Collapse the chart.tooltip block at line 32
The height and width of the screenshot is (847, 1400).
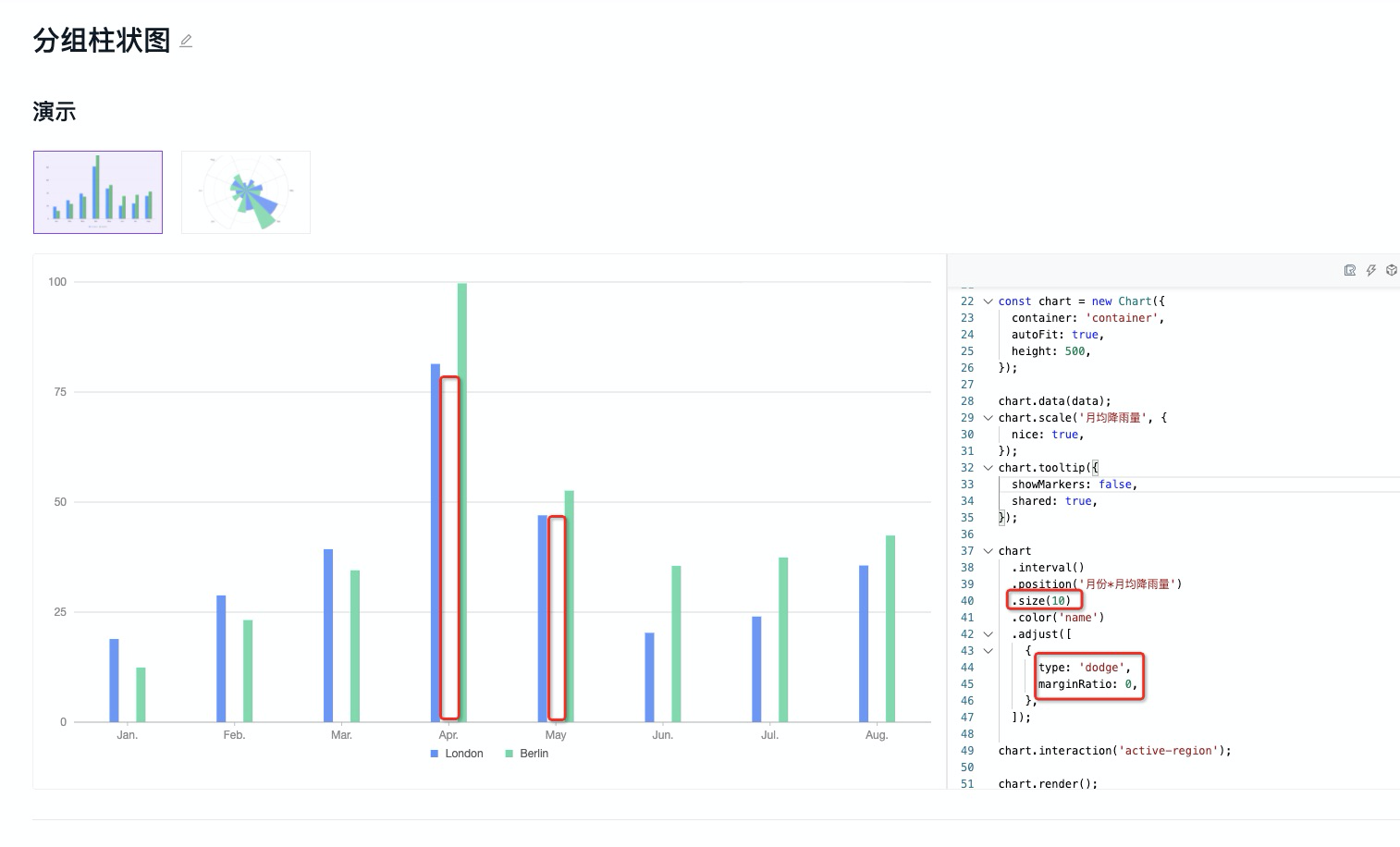coord(988,467)
